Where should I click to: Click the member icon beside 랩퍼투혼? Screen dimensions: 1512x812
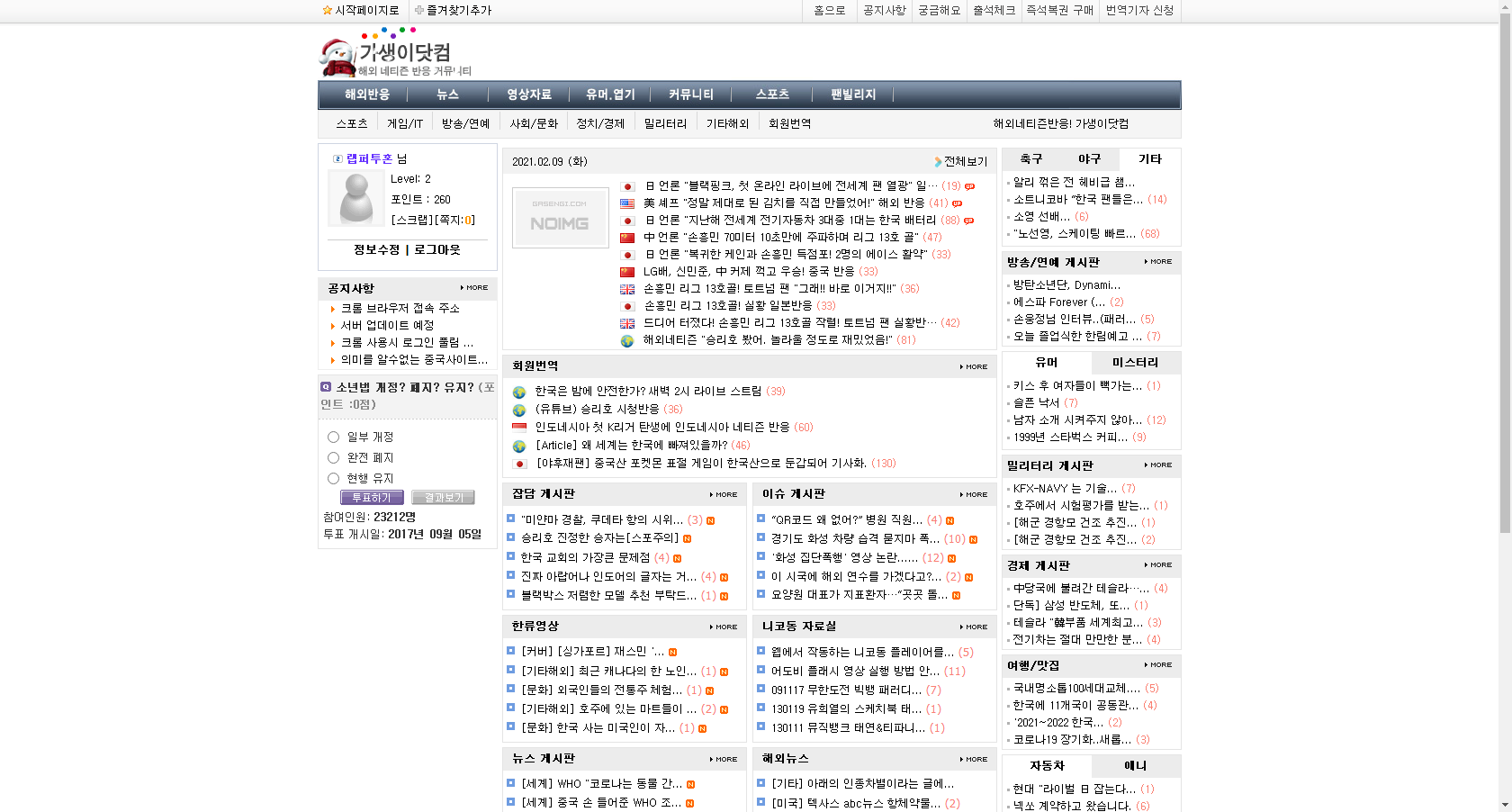337,158
